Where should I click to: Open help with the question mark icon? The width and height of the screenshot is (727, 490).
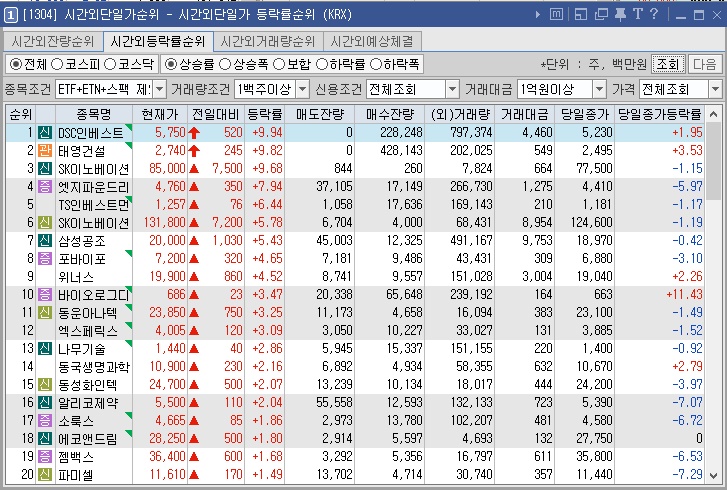654,14
